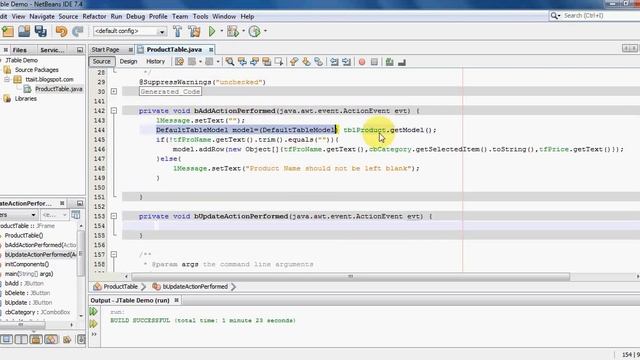640x360 pixels.
Task: Click the Debug Project icon
Action: point(233,31)
